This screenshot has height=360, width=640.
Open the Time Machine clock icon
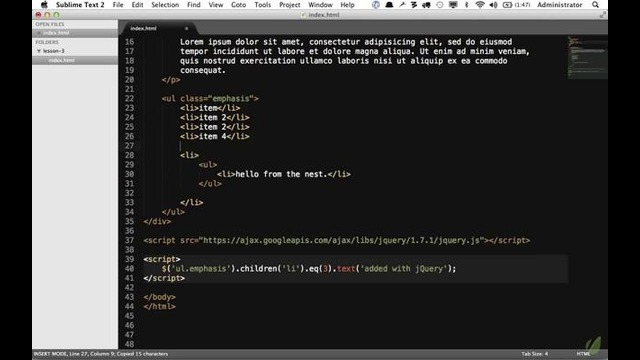440,5
